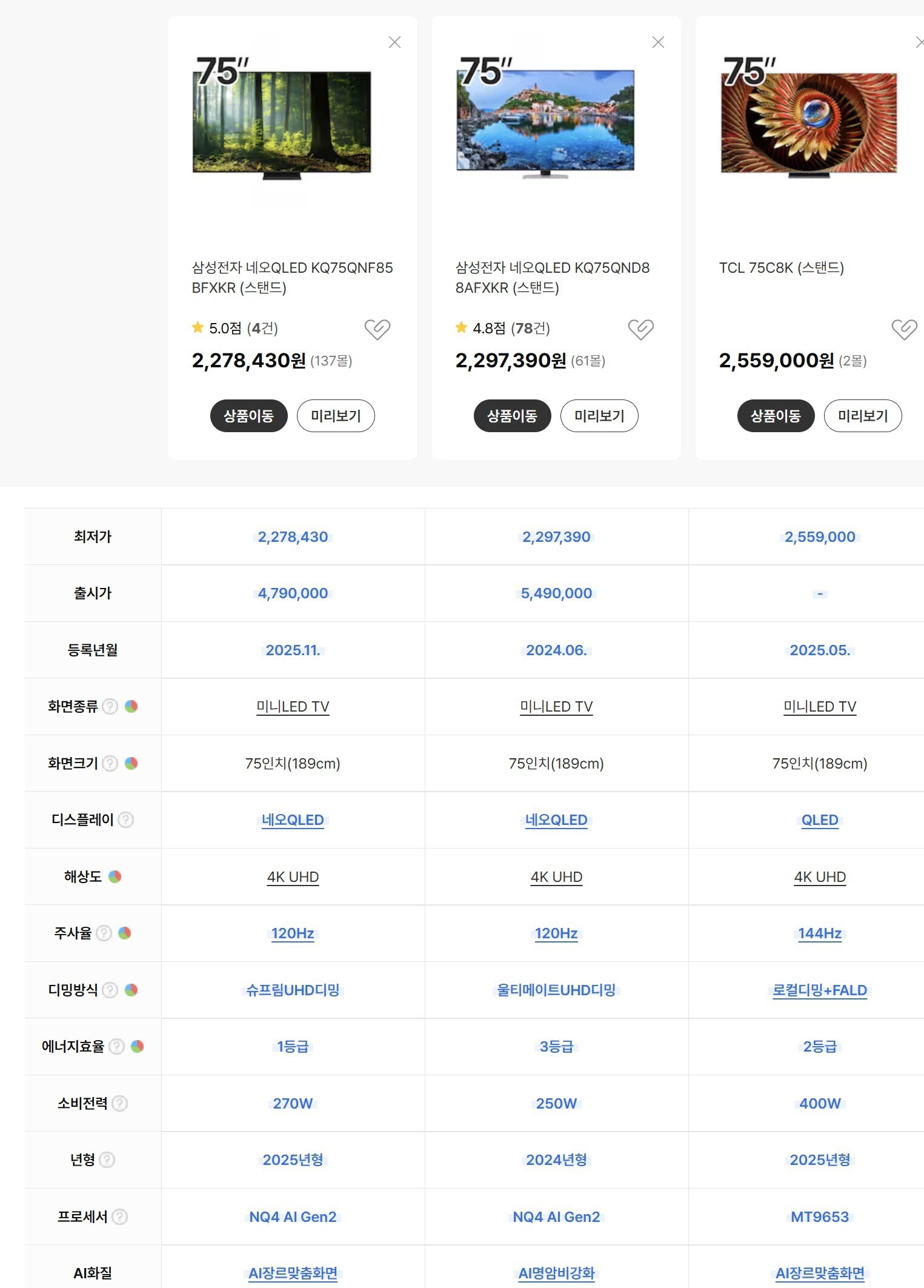Open the forest-image Samsung QNF85 TV thumbnail

[282, 119]
